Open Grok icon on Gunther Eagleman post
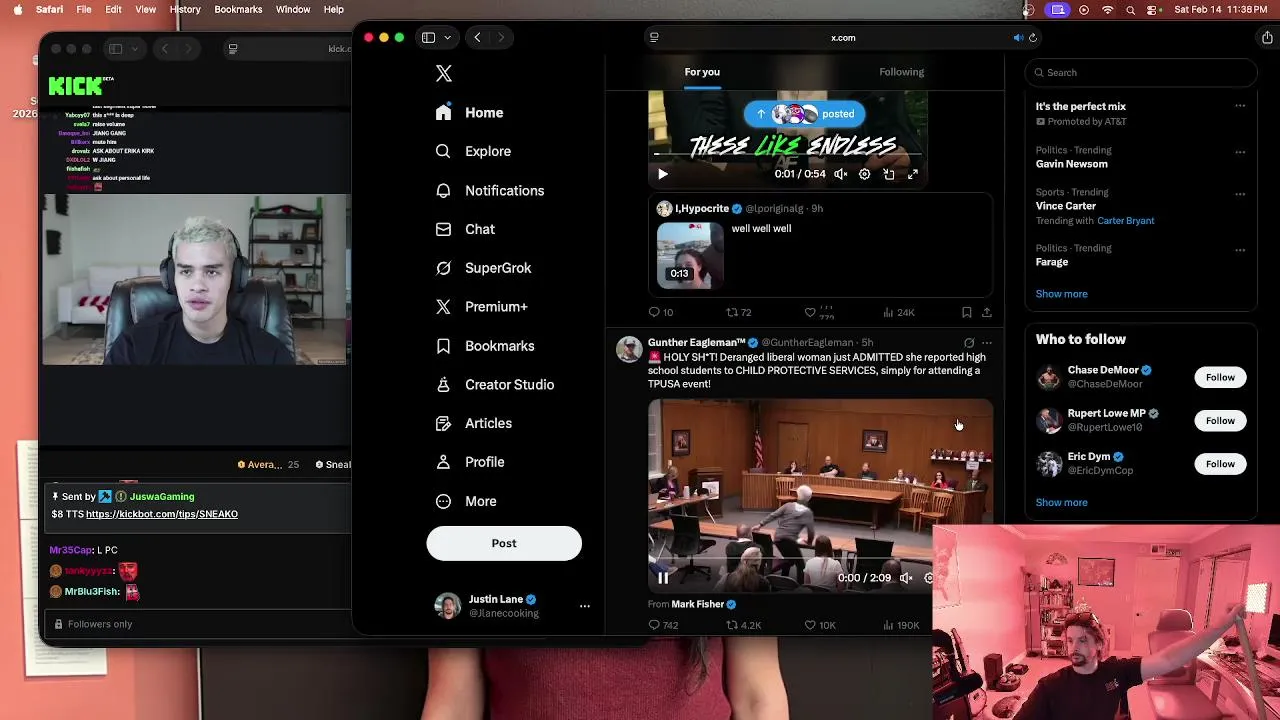1280x720 pixels. [969, 343]
